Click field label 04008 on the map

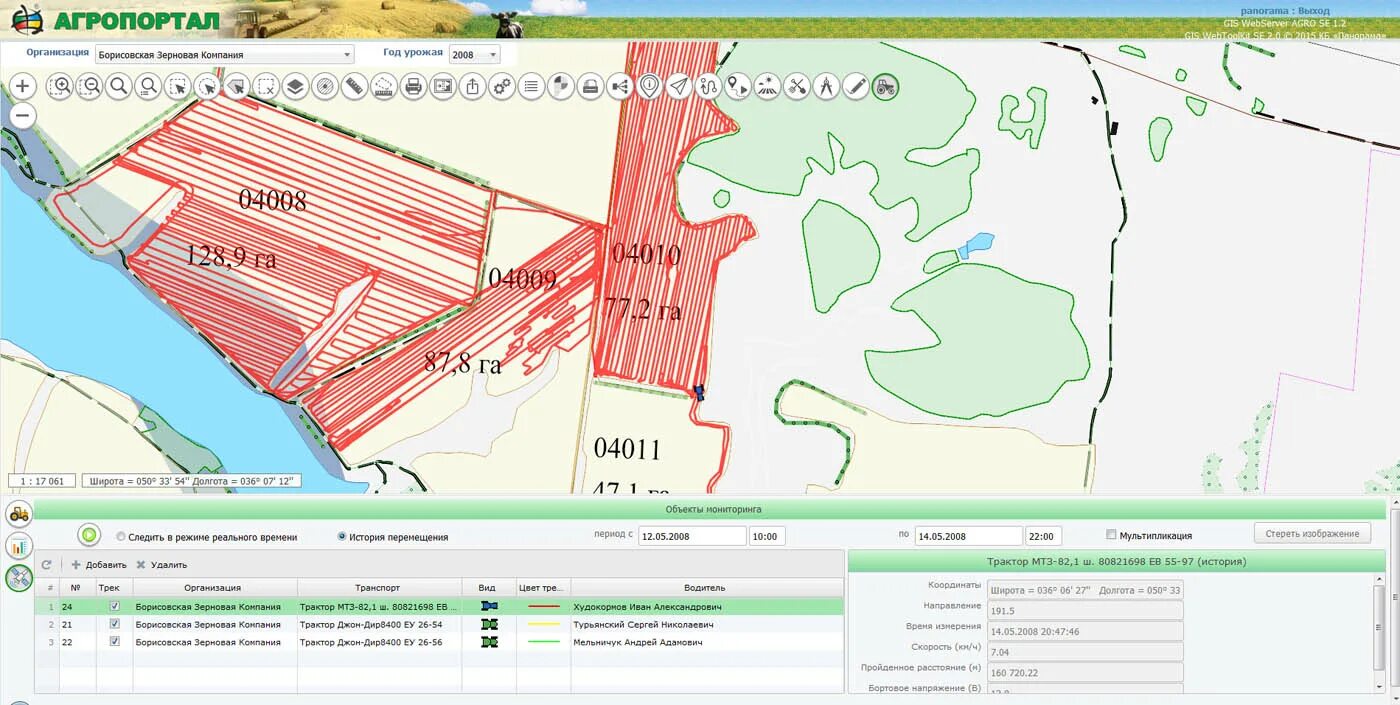(272, 199)
